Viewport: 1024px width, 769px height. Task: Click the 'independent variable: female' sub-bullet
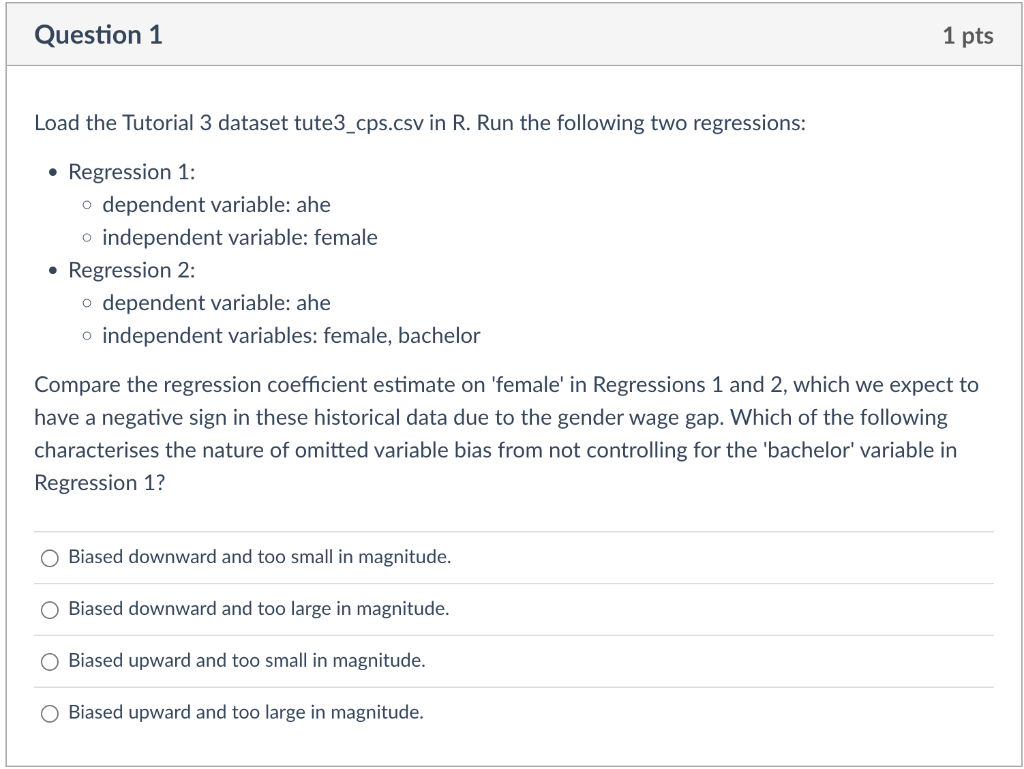click(x=240, y=238)
